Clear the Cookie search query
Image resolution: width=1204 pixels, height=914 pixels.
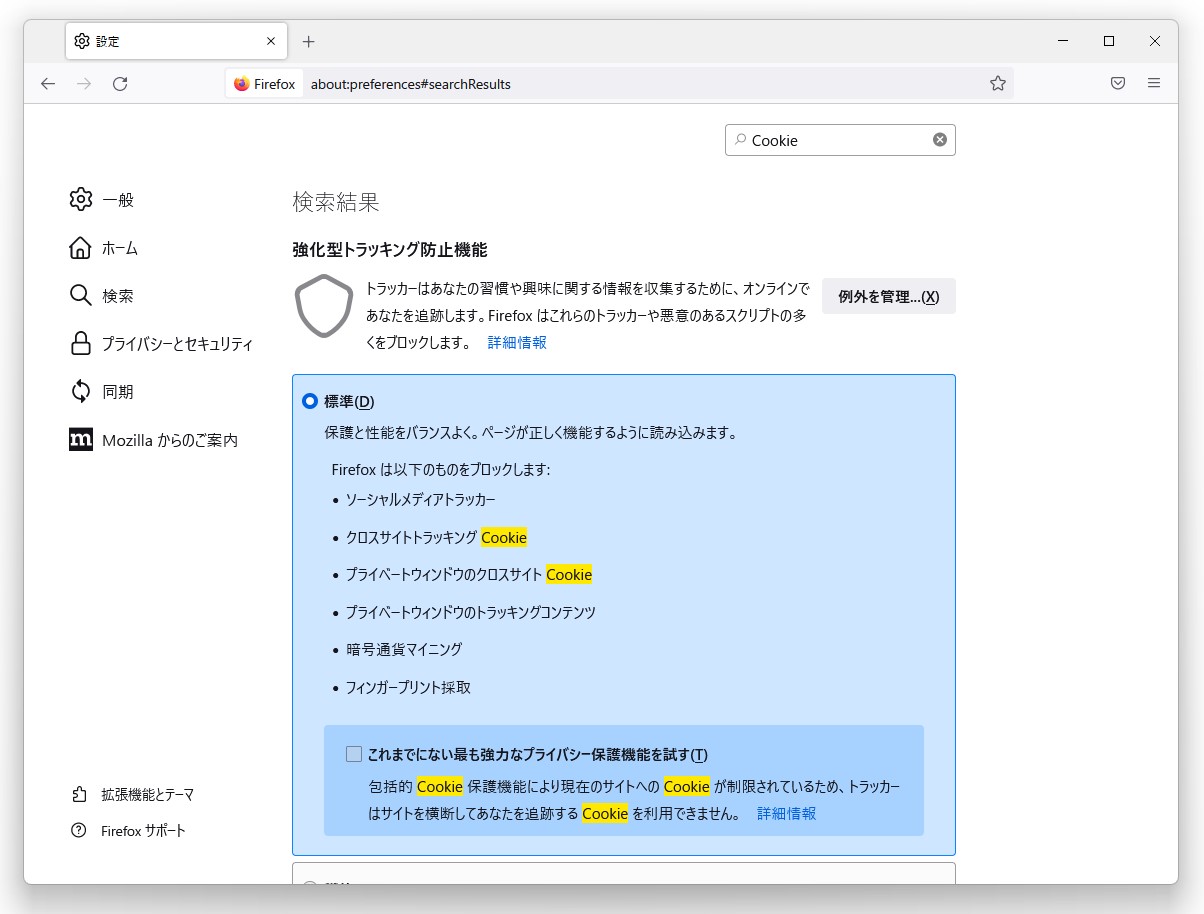coord(938,139)
